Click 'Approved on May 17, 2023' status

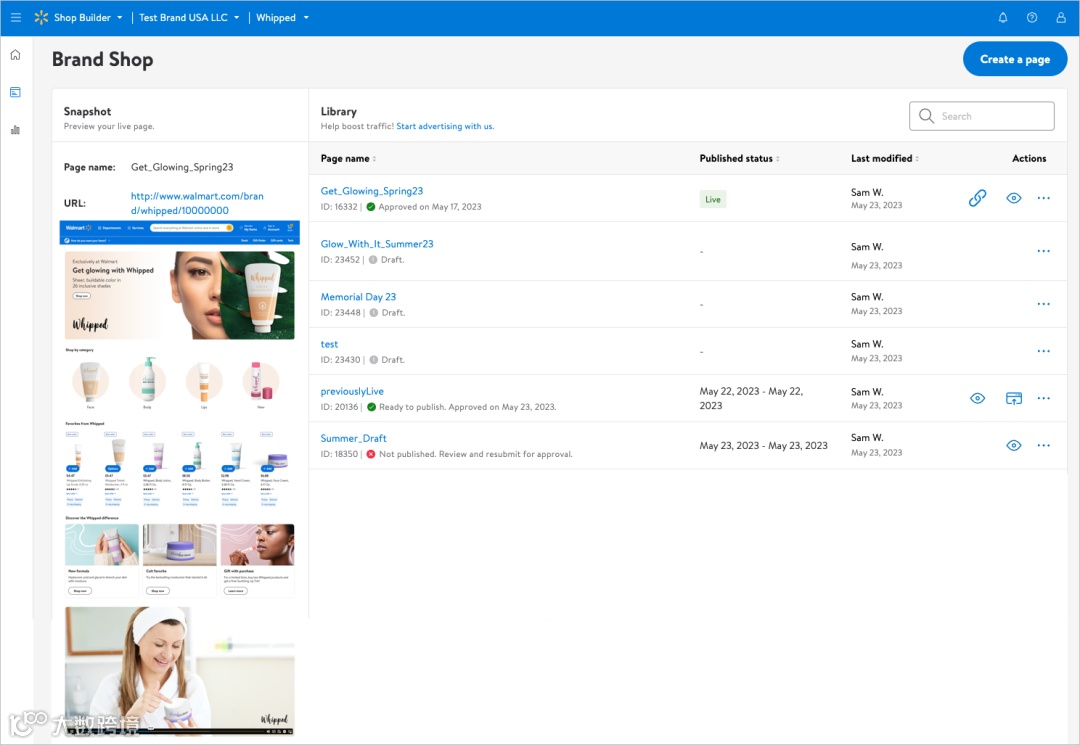click(x=430, y=207)
